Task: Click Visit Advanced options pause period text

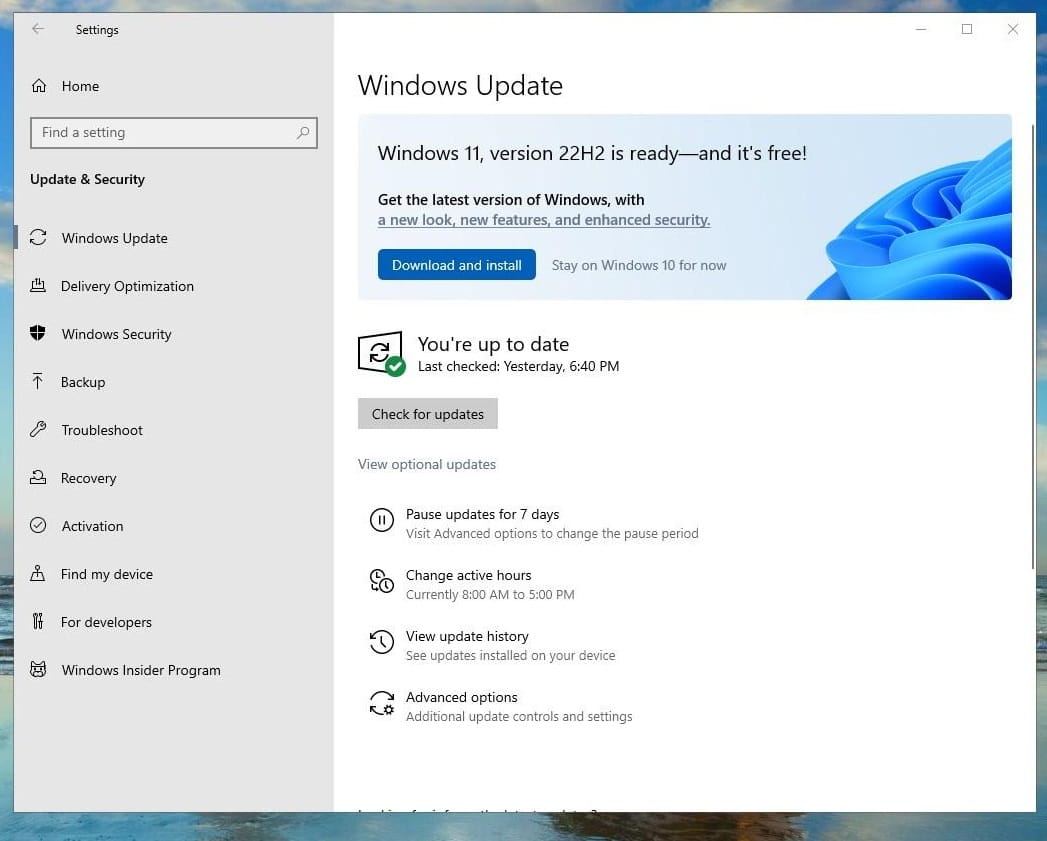Action: click(x=552, y=533)
